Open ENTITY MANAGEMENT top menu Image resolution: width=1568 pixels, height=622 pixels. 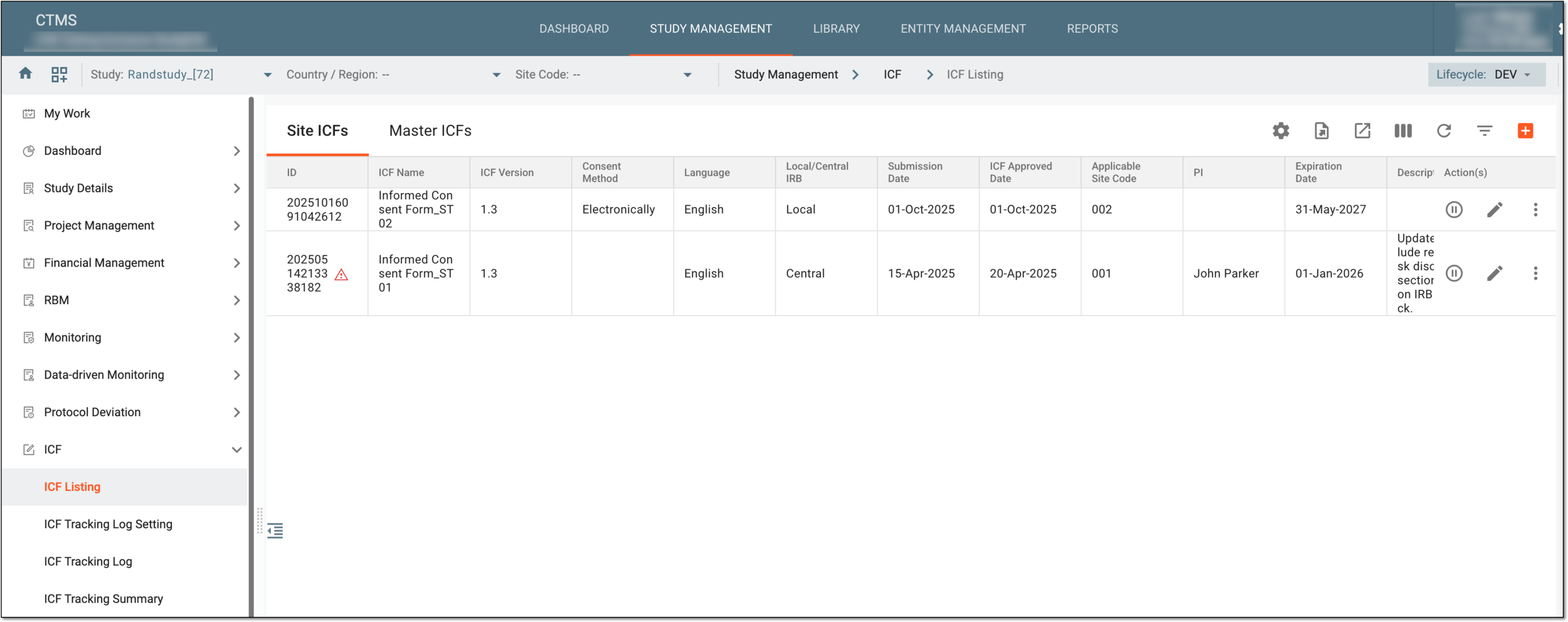coord(963,29)
